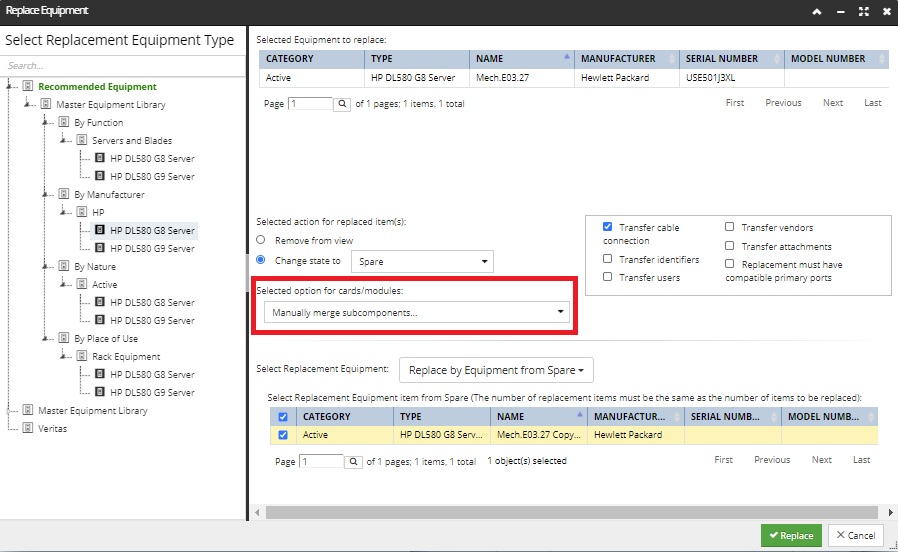Click G8 Server icon under Active node
This screenshot has width=900, height=552.
coord(100,302)
